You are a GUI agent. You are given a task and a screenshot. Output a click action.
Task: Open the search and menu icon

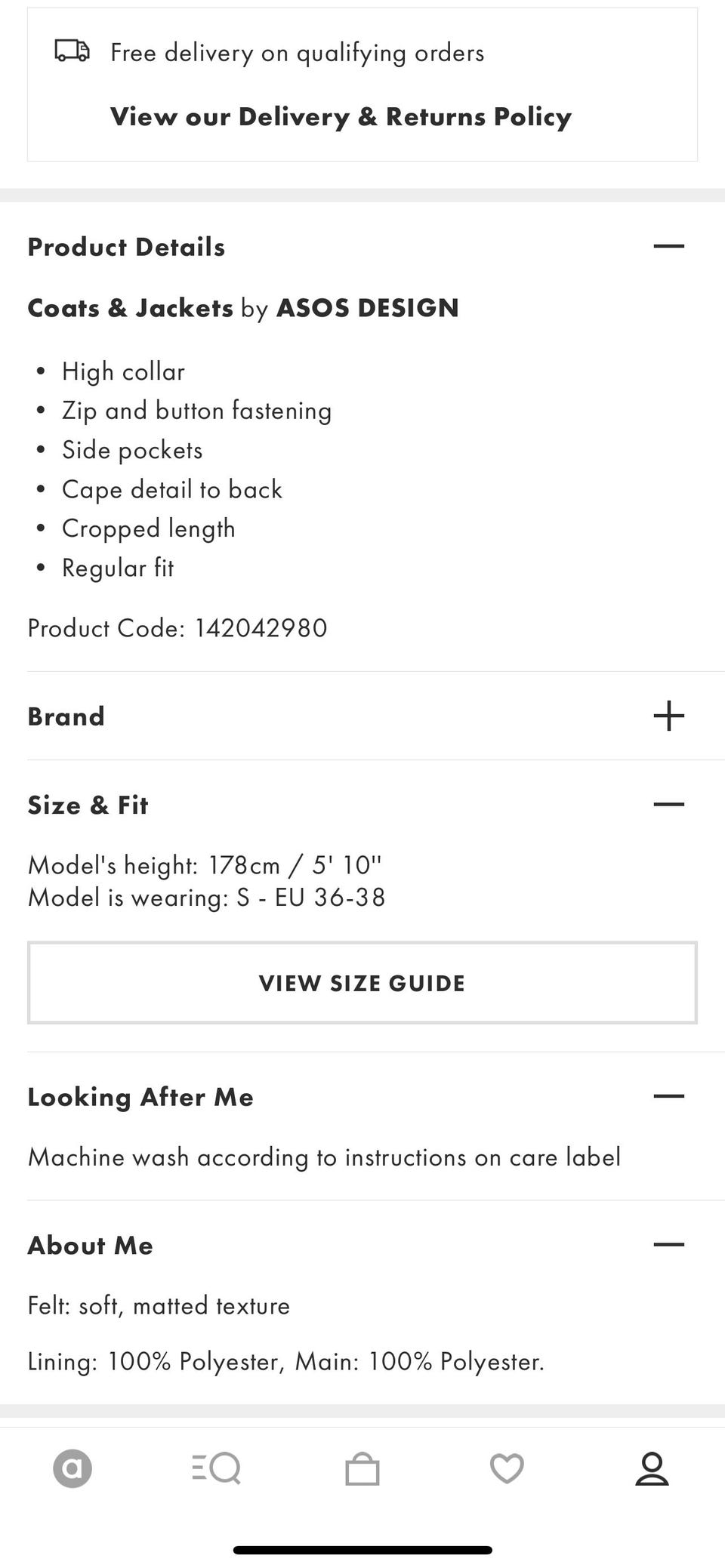[217, 1468]
